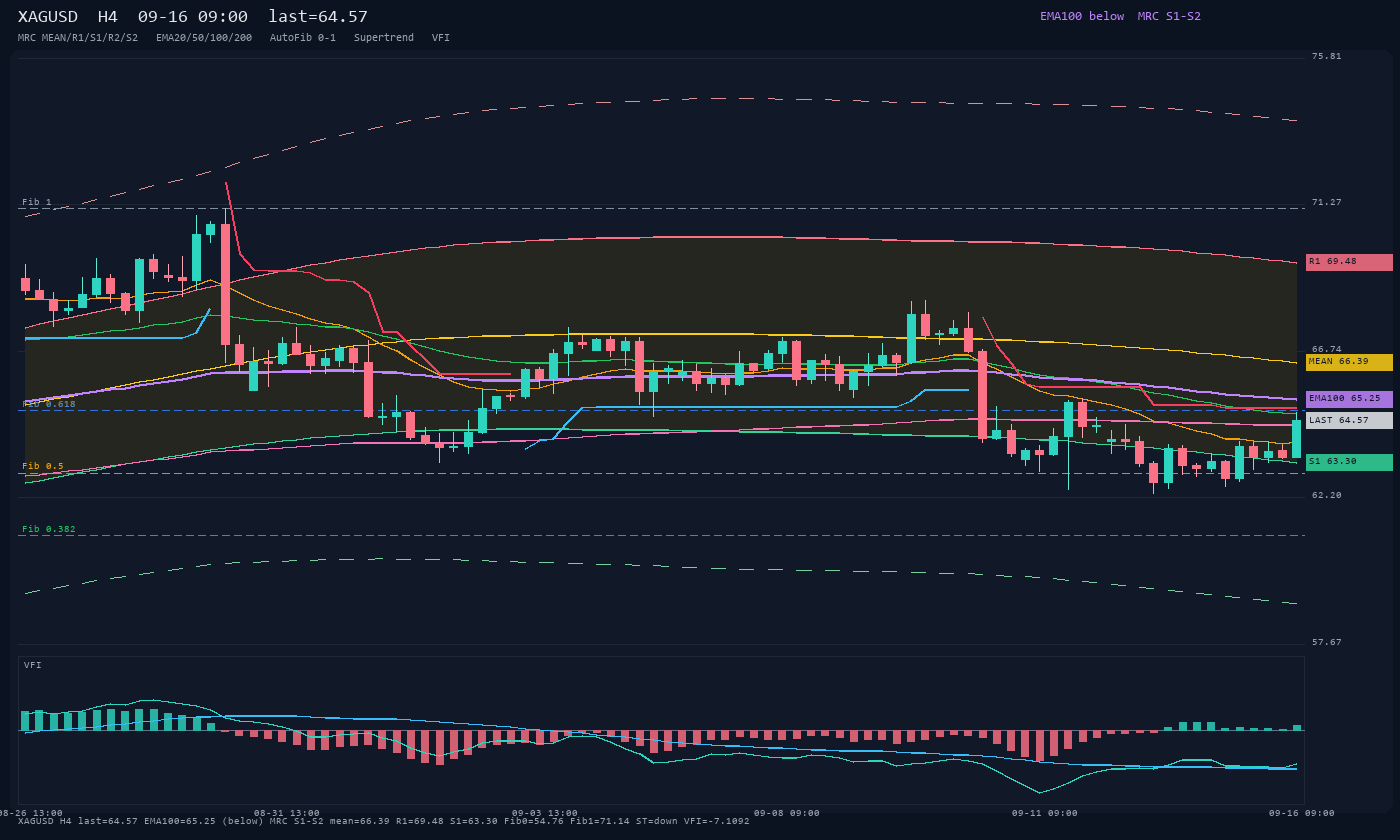The height and width of the screenshot is (840, 1400).
Task: Click the AutoFib 0-1 indicator label
Action: click(303, 38)
